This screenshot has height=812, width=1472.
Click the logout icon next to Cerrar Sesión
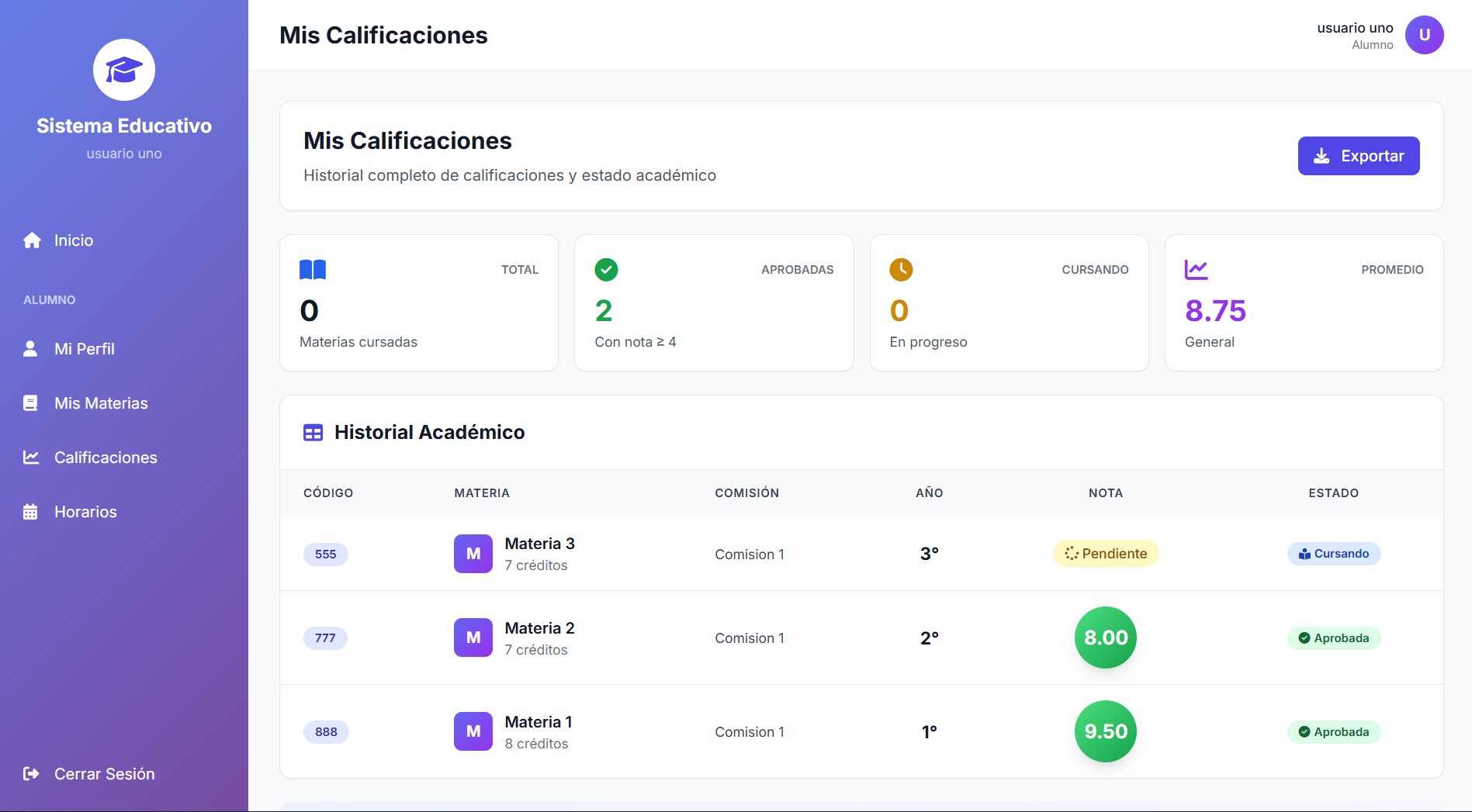tap(31, 773)
